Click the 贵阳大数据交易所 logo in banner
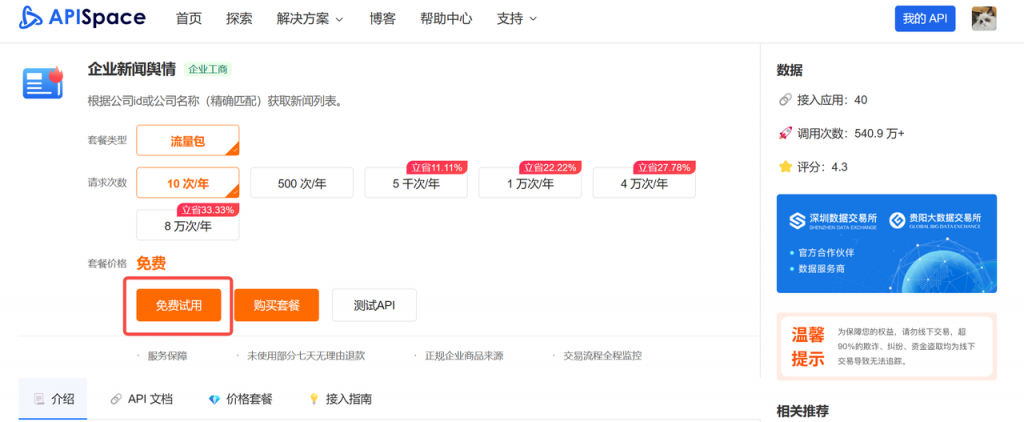 (935, 221)
